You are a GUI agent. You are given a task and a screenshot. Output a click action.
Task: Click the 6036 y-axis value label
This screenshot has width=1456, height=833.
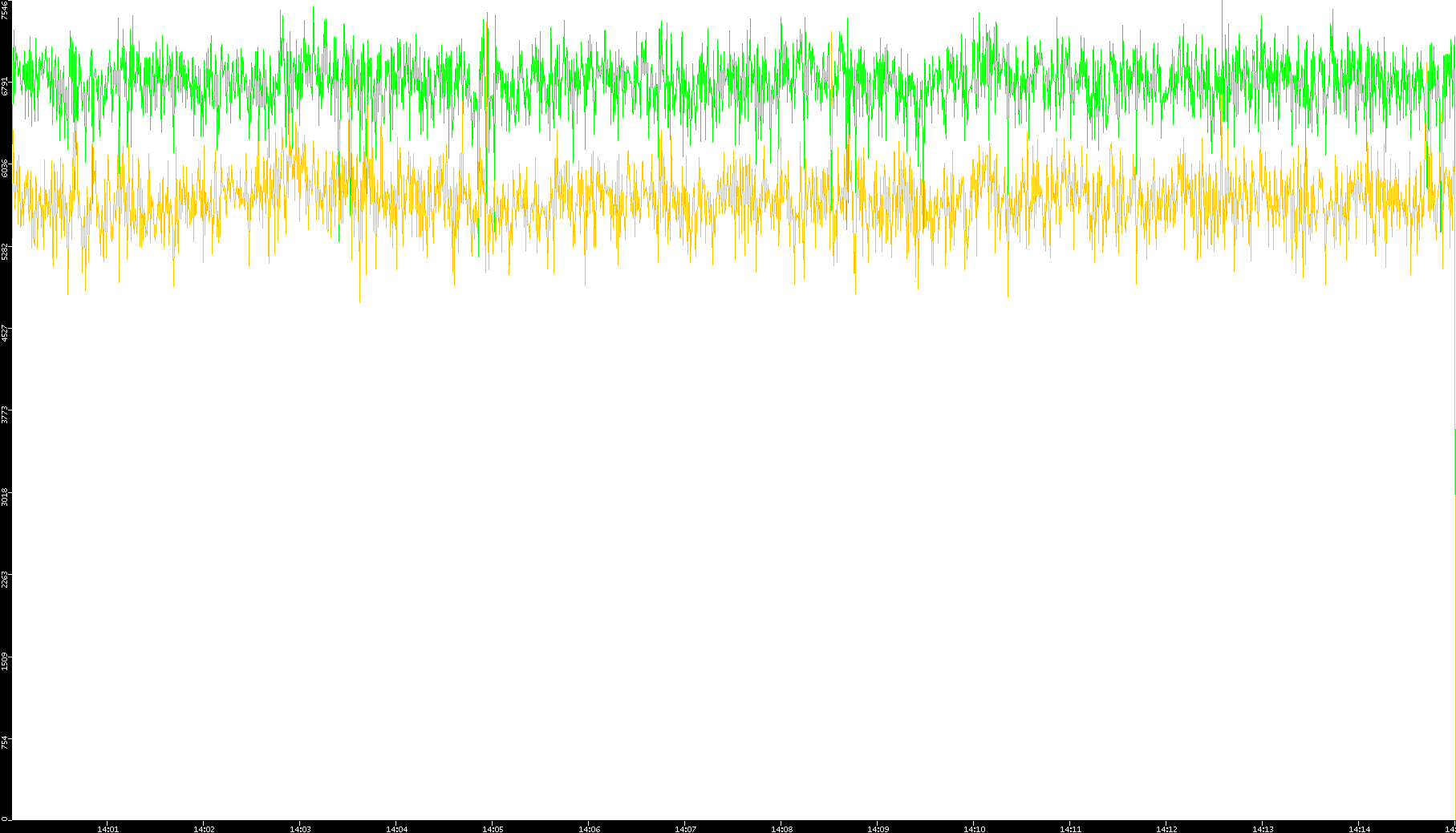pyautogui.click(x=6, y=168)
